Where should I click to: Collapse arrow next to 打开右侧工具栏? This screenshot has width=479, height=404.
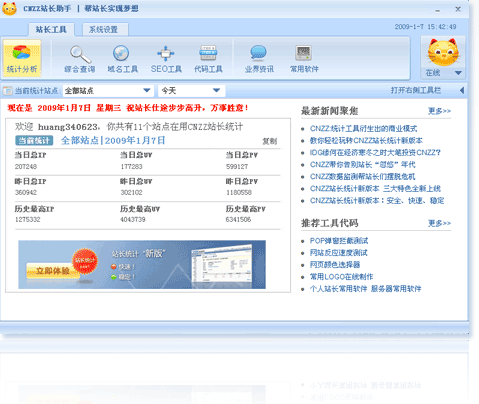[x=462, y=90]
